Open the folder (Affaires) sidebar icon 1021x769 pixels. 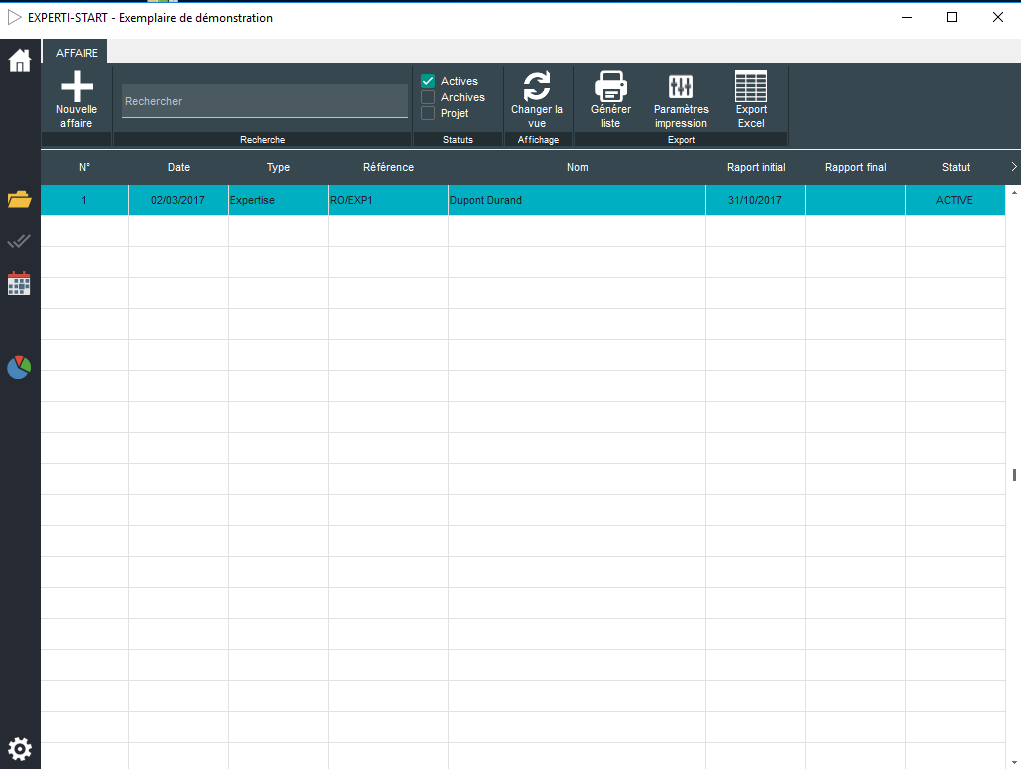[x=20, y=199]
